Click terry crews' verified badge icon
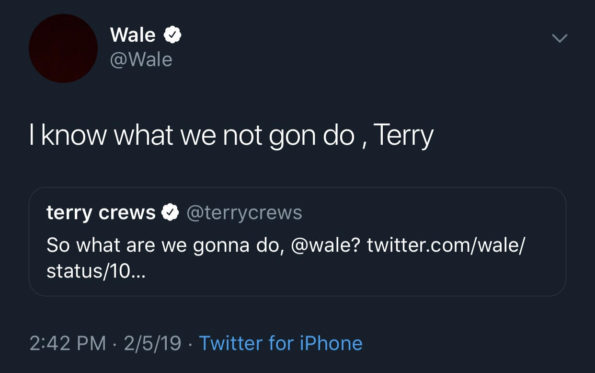 pyautogui.click(x=170, y=212)
